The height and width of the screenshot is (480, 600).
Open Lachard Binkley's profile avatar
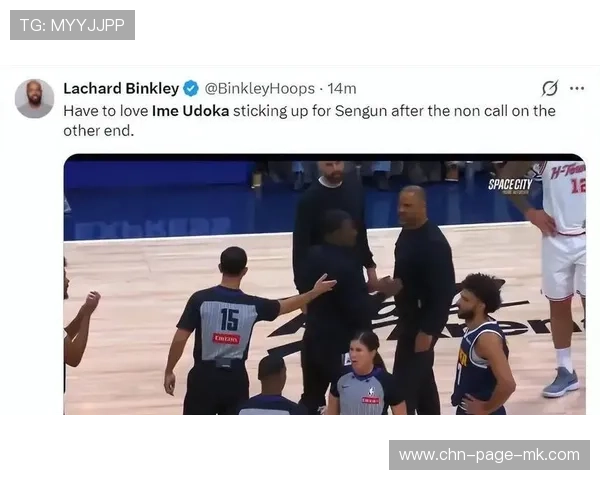pos(34,99)
